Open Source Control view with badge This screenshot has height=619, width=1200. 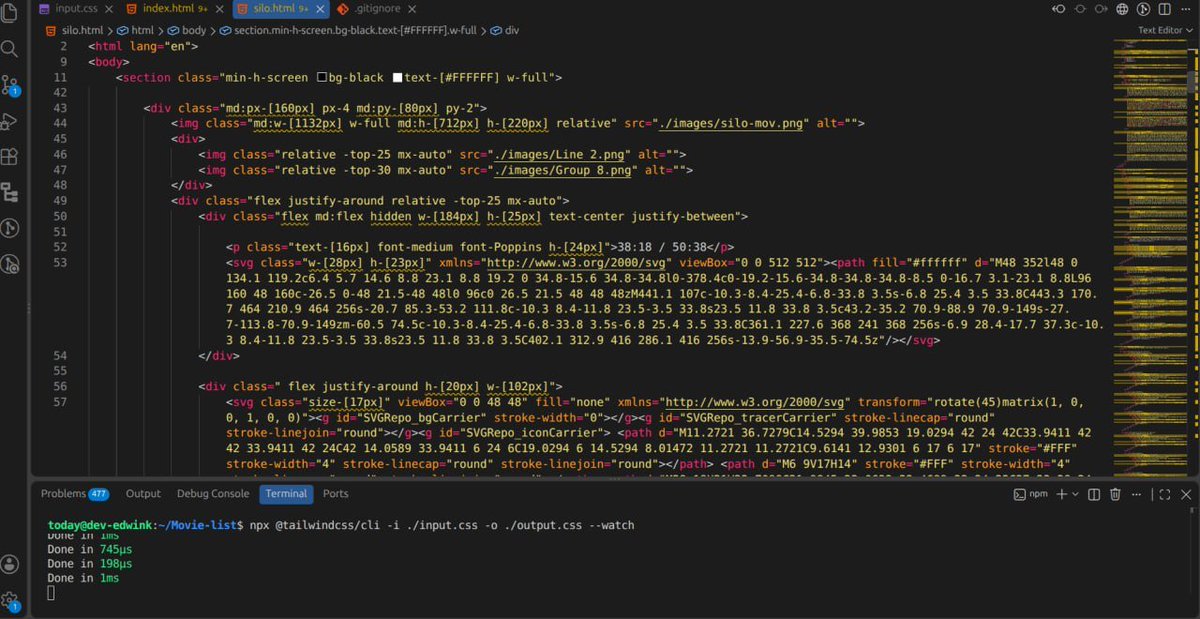click(10, 85)
